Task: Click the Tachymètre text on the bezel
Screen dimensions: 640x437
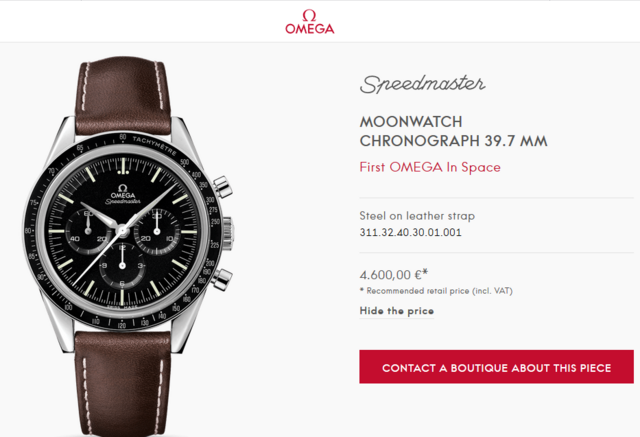Action: [154, 146]
